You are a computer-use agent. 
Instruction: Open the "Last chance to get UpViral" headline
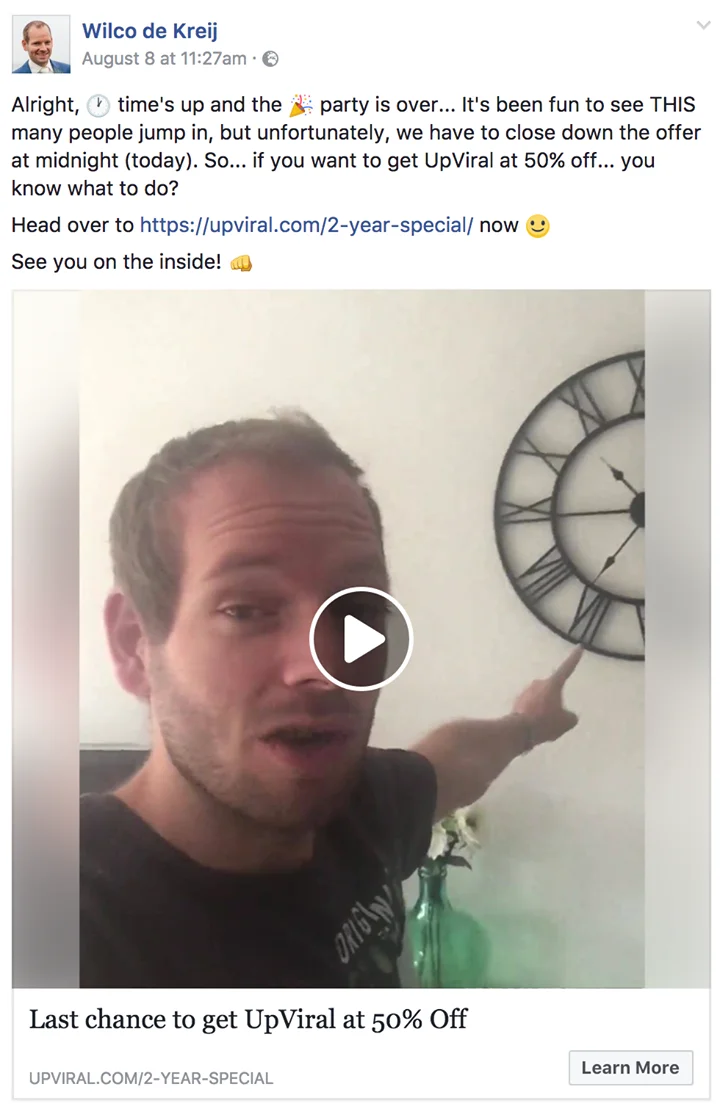[248, 1019]
